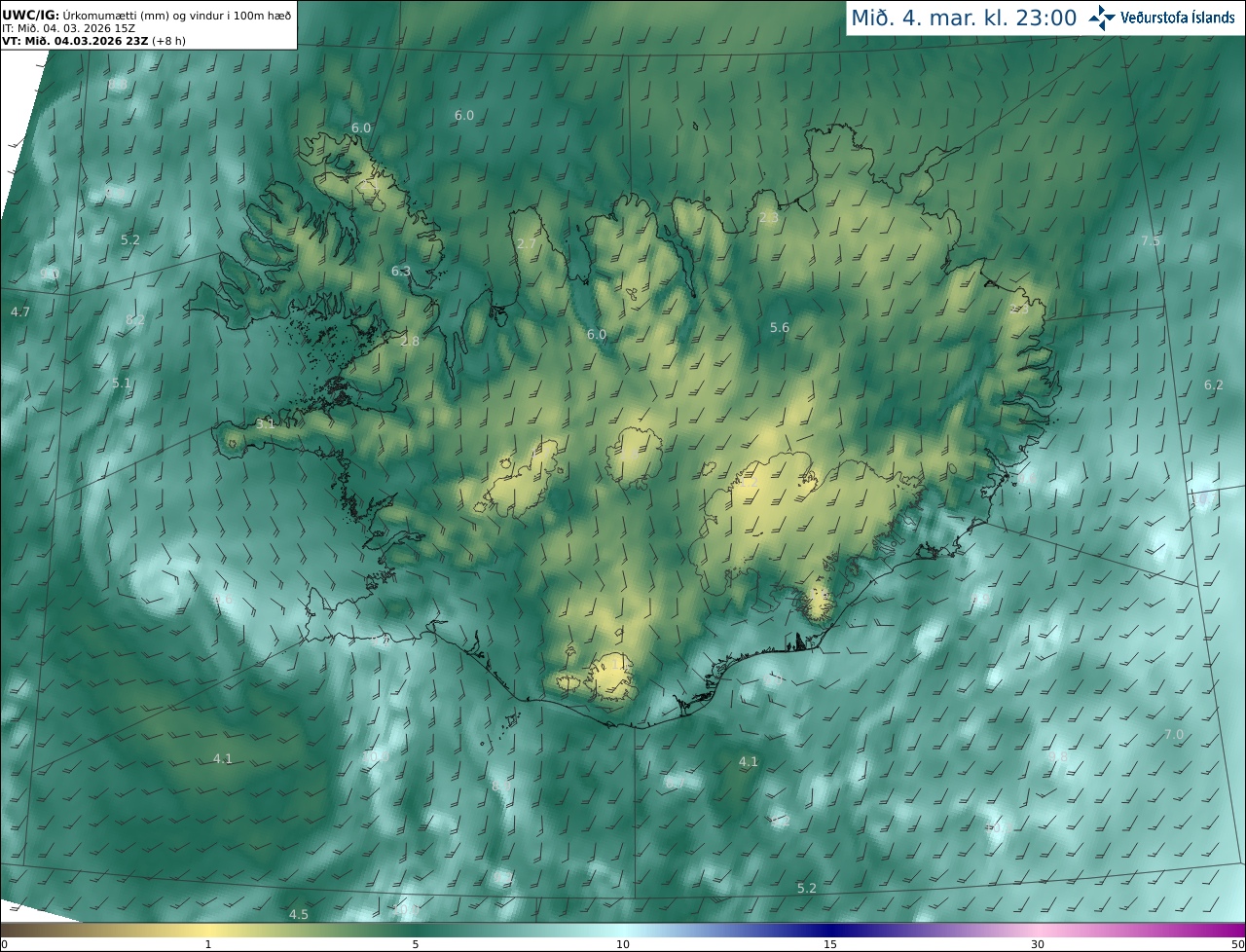Click the 4.5 value above the color scale
1246x952 pixels.
(299, 914)
